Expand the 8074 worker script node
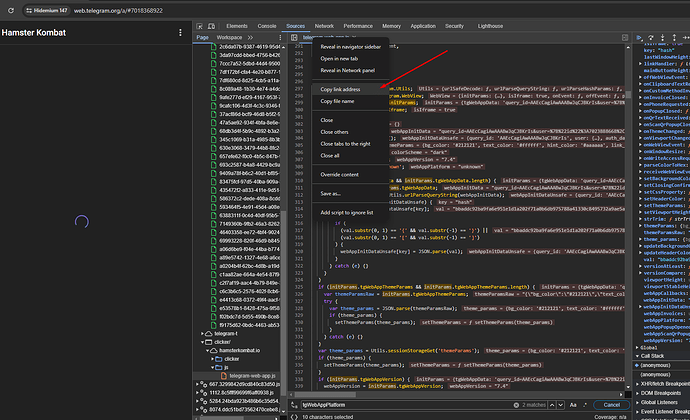 (197, 409)
